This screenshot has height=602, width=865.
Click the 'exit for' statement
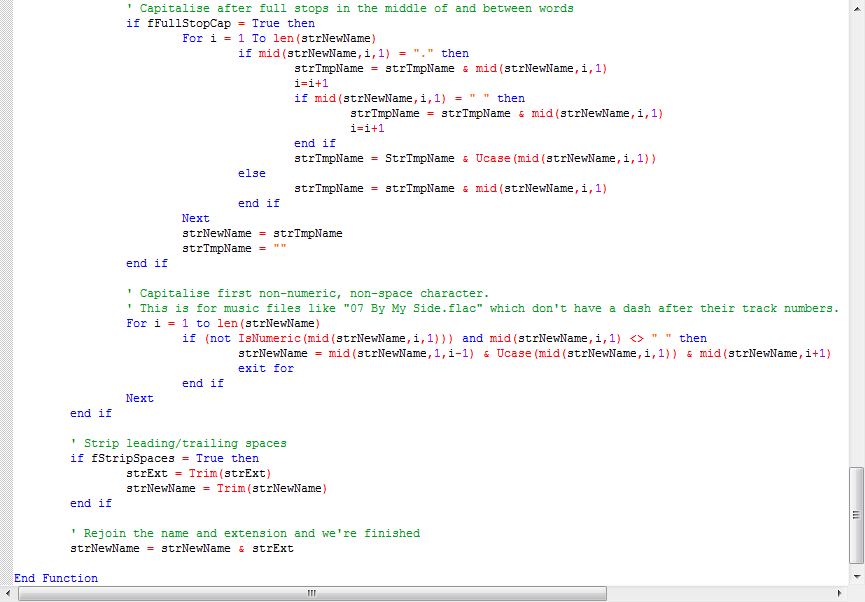click(x=266, y=369)
